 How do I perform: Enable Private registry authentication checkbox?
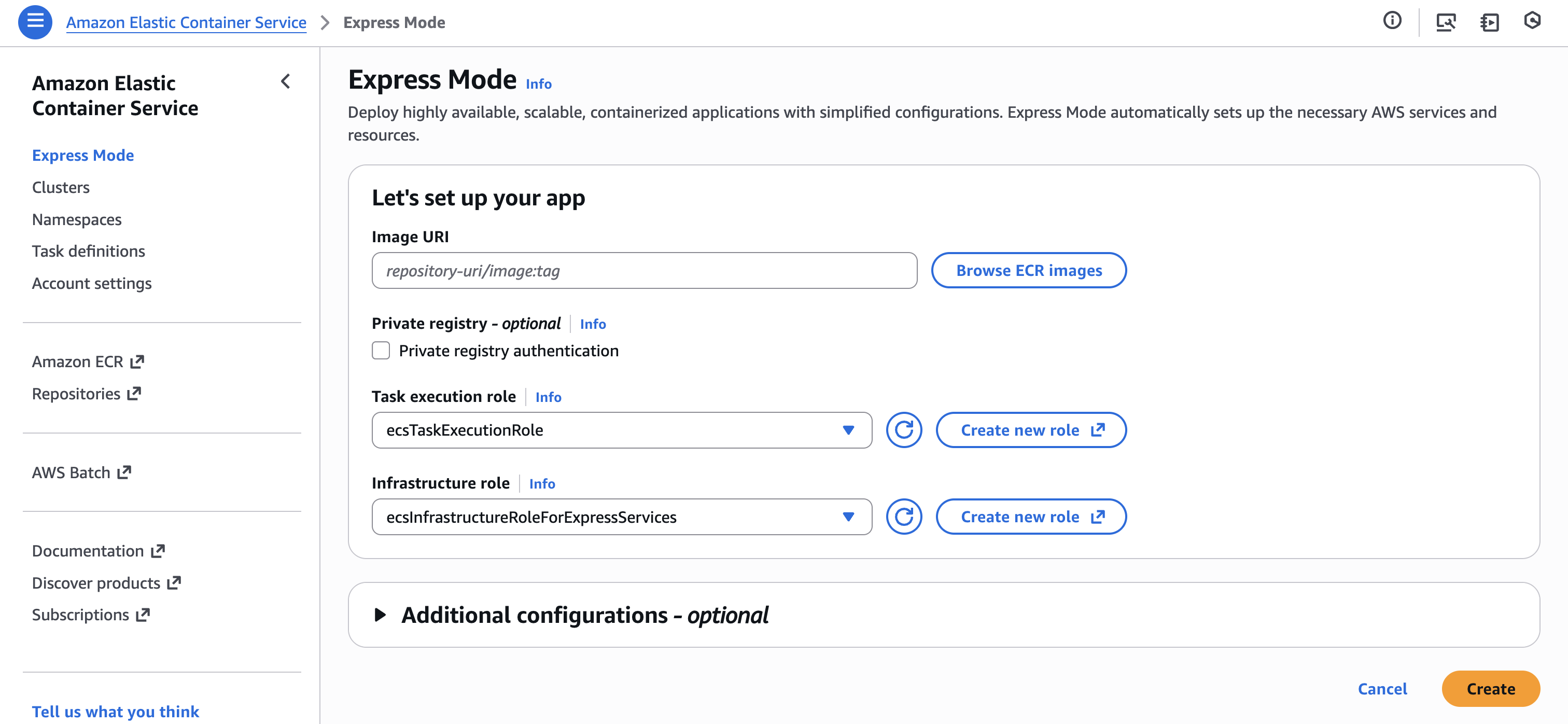click(381, 351)
